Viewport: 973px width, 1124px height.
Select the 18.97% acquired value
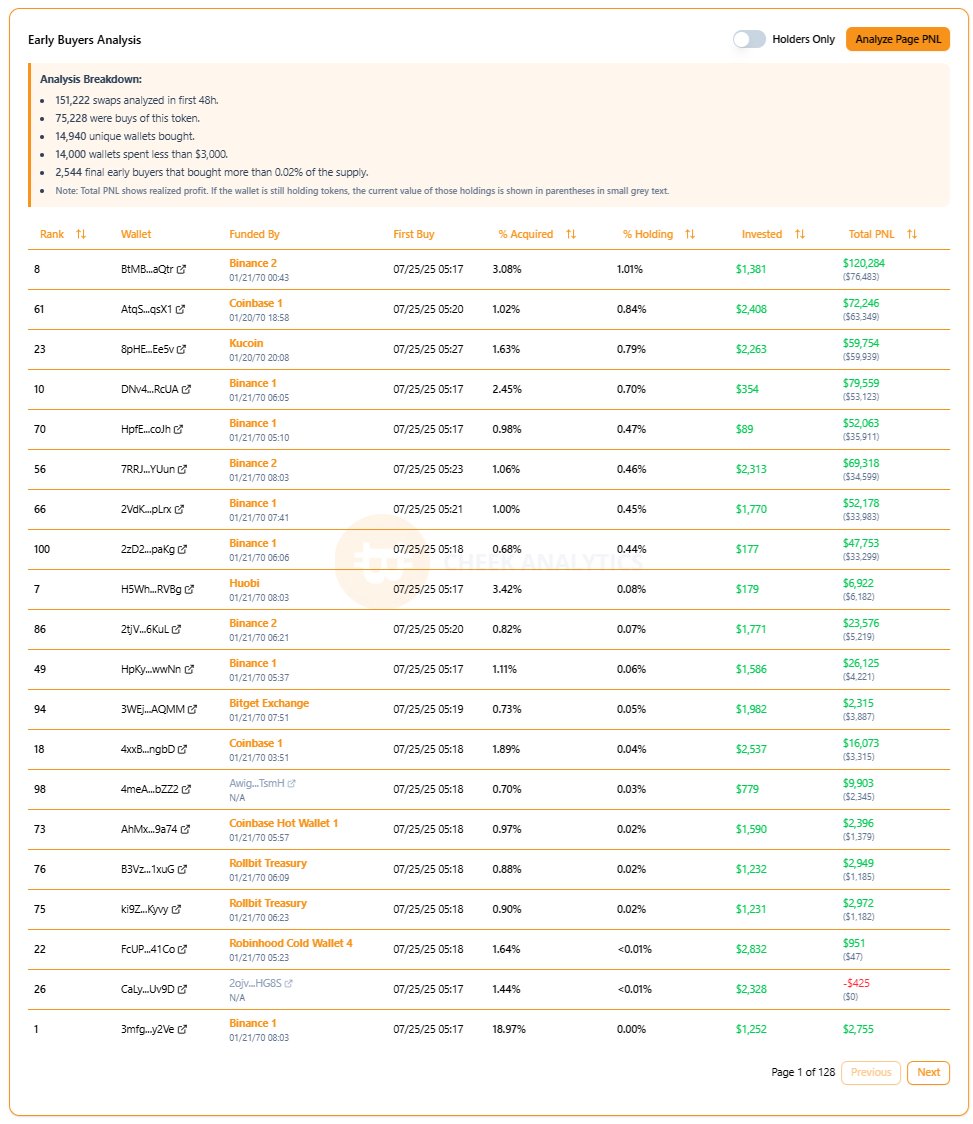tap(508, 1029)
